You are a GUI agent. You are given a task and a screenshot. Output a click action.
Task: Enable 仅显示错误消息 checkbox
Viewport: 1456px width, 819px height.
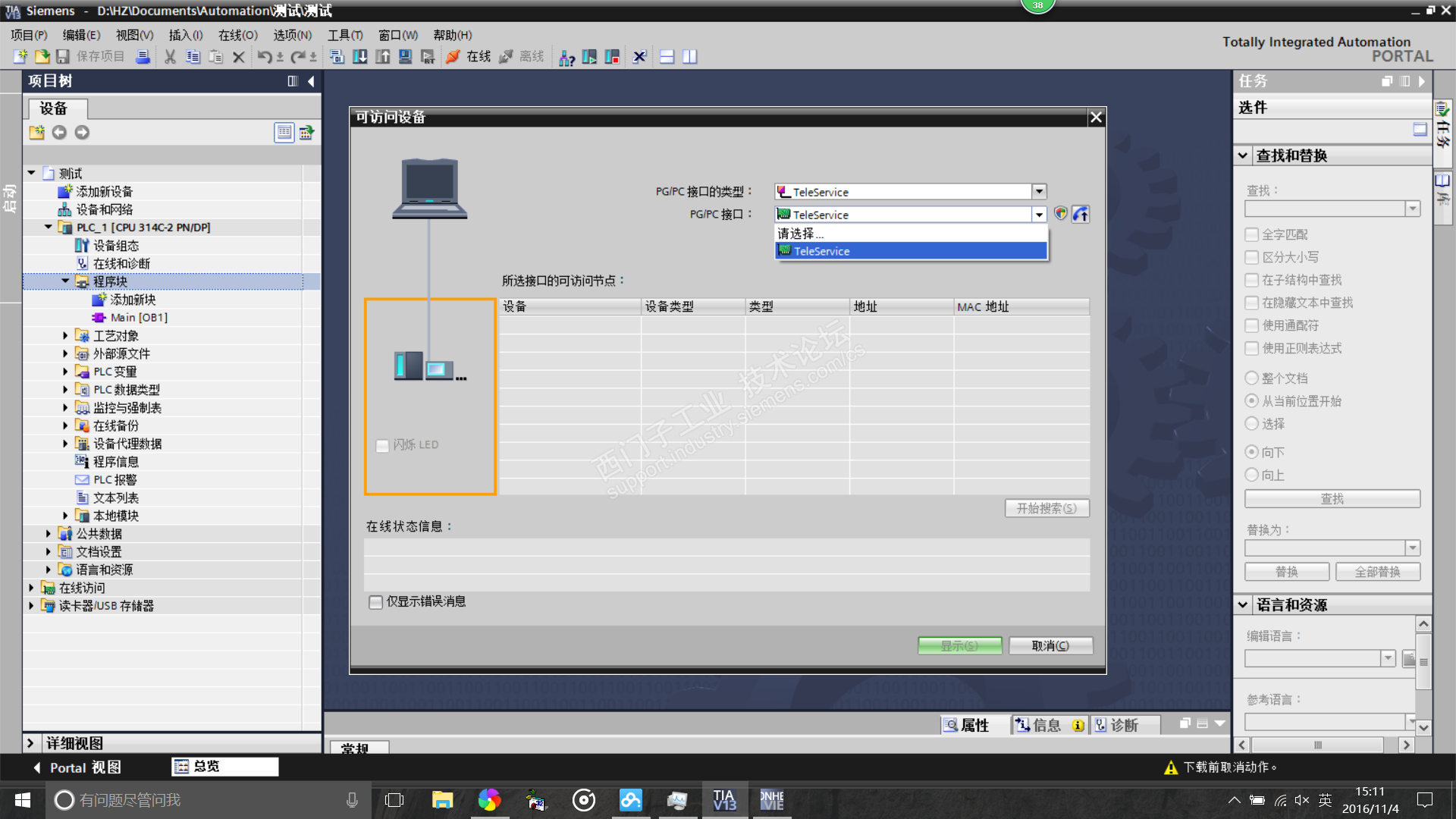tap(376, 602)
